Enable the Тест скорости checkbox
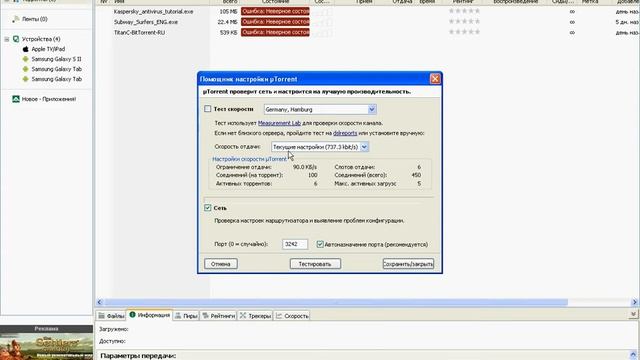640x360 pixels. tap(207, 109)
